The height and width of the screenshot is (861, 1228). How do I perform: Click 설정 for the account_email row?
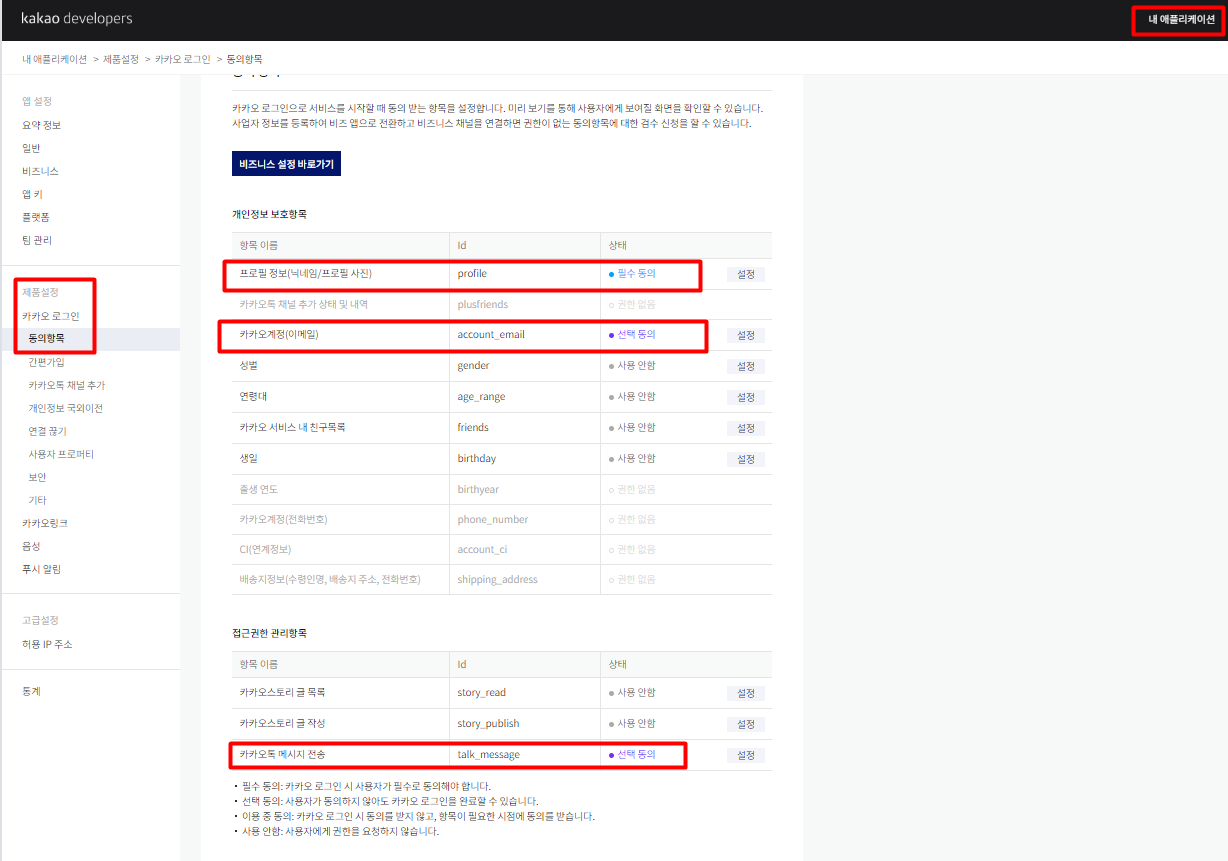[746, 335]
